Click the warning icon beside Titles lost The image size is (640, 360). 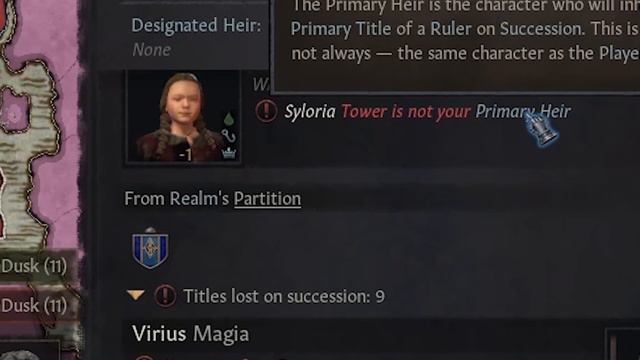click(x=165, y=296)
